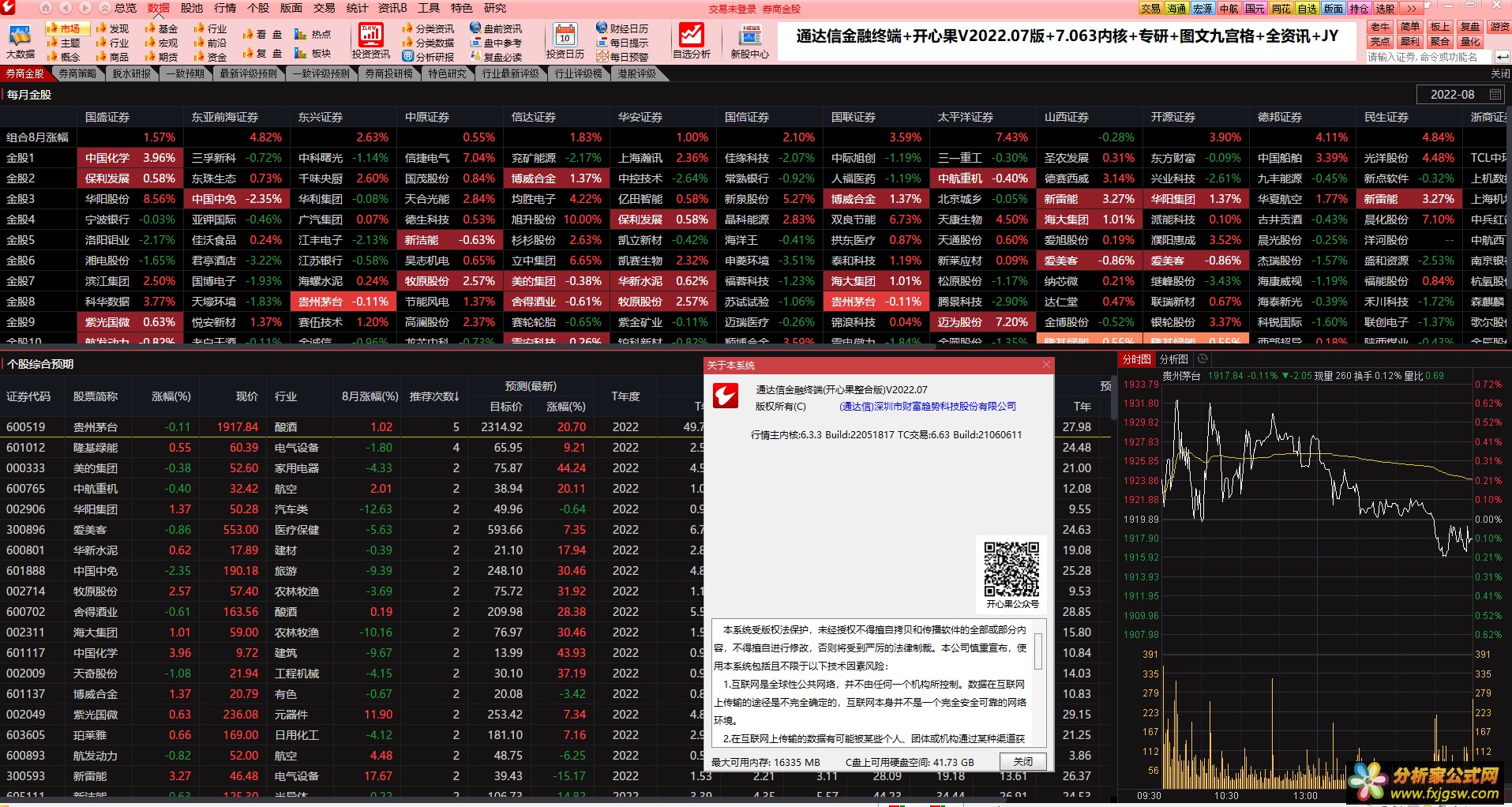Select the 概念 toolbar icon
This screenshot has width=1512, height=807.
click(63, 56)
